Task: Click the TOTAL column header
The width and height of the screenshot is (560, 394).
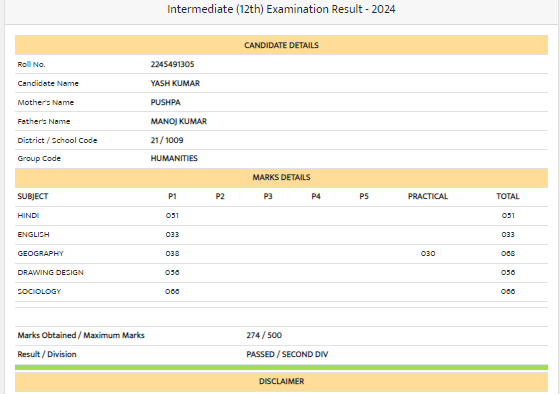Action: (508, 196)
